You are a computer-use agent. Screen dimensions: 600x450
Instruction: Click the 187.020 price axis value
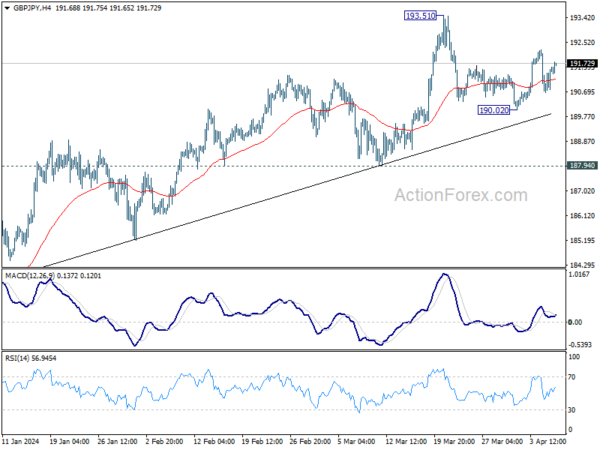582,191
